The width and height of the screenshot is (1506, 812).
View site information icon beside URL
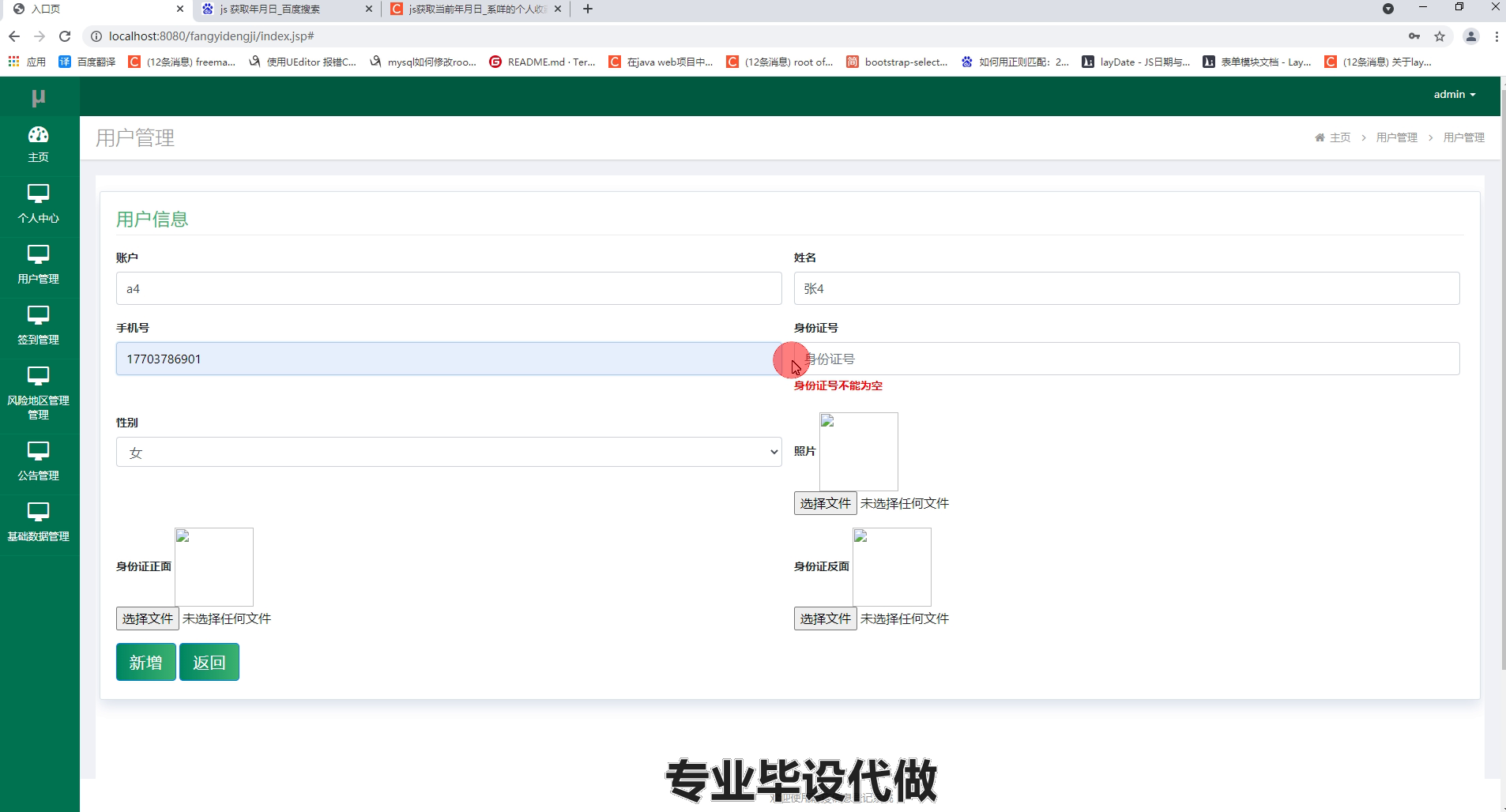96,36
